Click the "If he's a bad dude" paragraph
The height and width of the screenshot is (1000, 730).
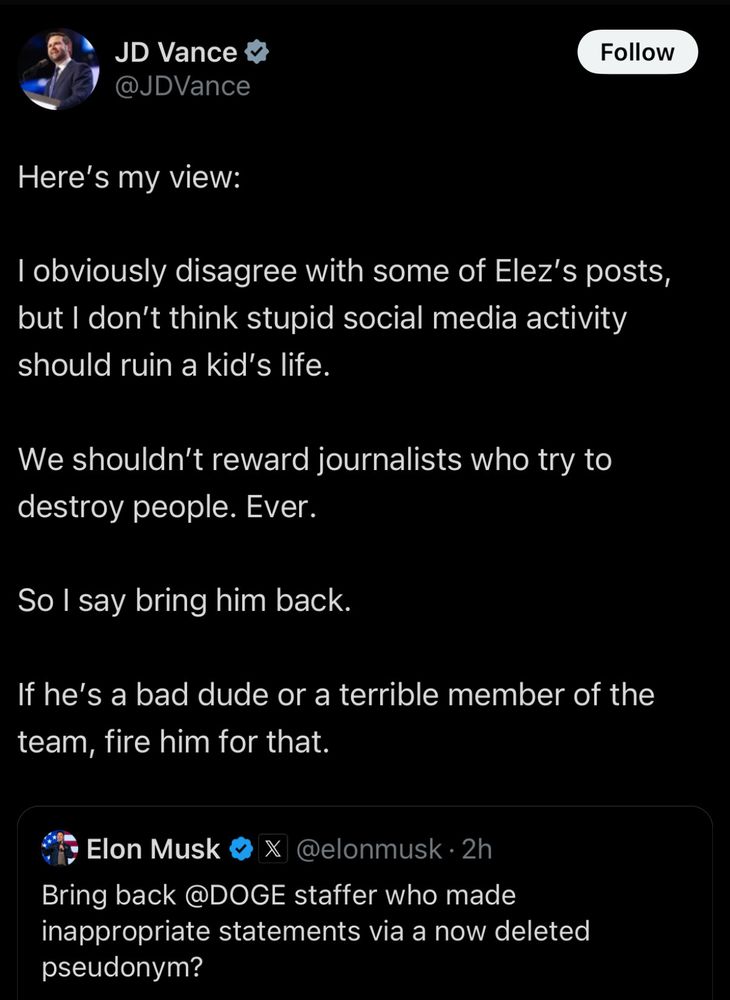click(335, 719)
